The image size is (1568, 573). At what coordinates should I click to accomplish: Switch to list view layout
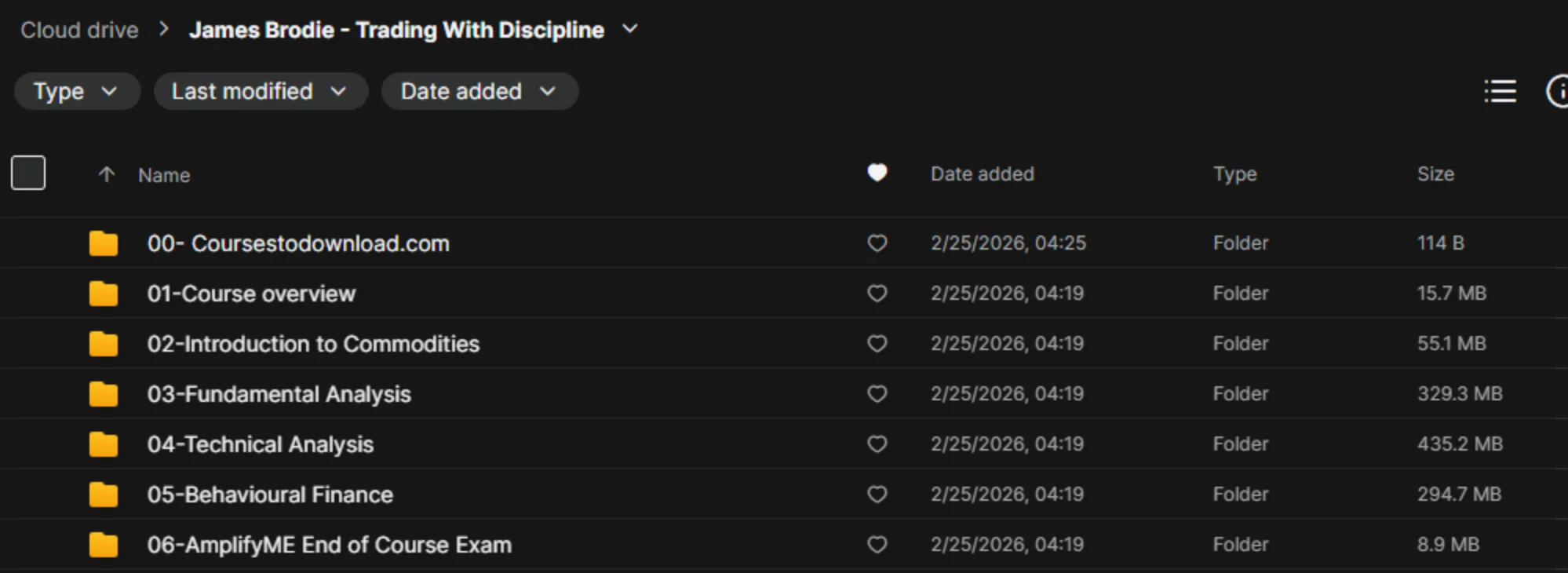[x=1499, y=91]
